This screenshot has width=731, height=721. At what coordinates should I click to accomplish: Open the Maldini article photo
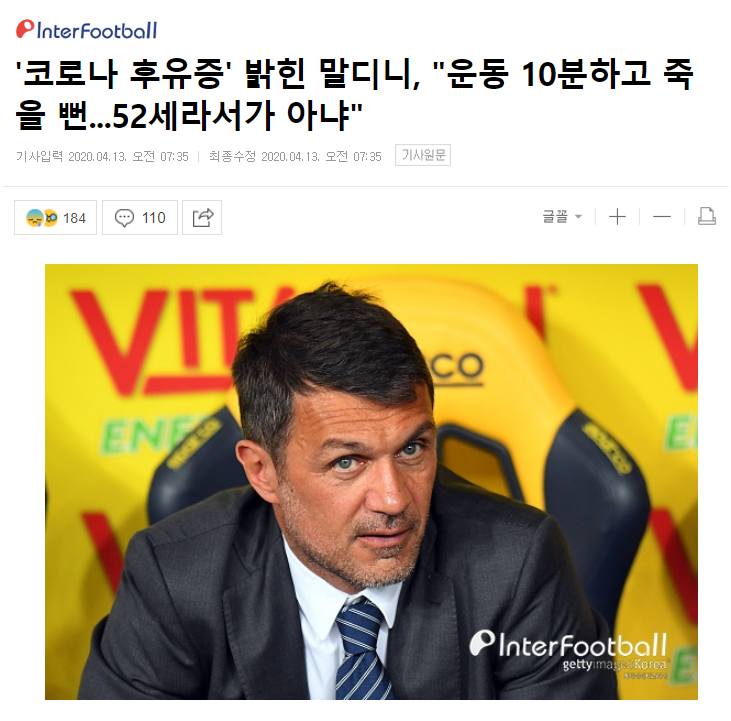click(x=371, y=481)
